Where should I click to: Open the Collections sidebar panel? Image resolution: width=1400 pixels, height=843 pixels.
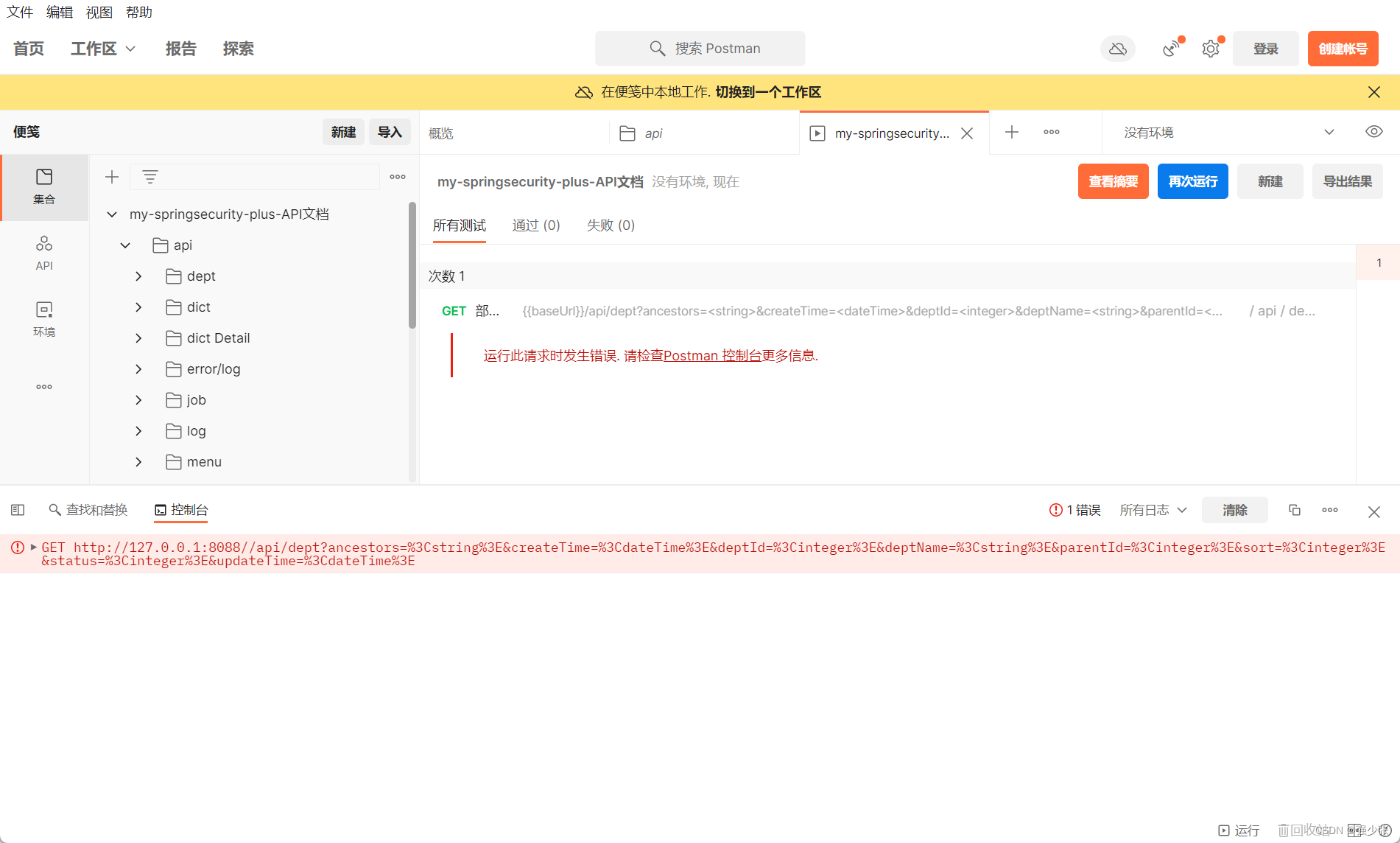44,187
